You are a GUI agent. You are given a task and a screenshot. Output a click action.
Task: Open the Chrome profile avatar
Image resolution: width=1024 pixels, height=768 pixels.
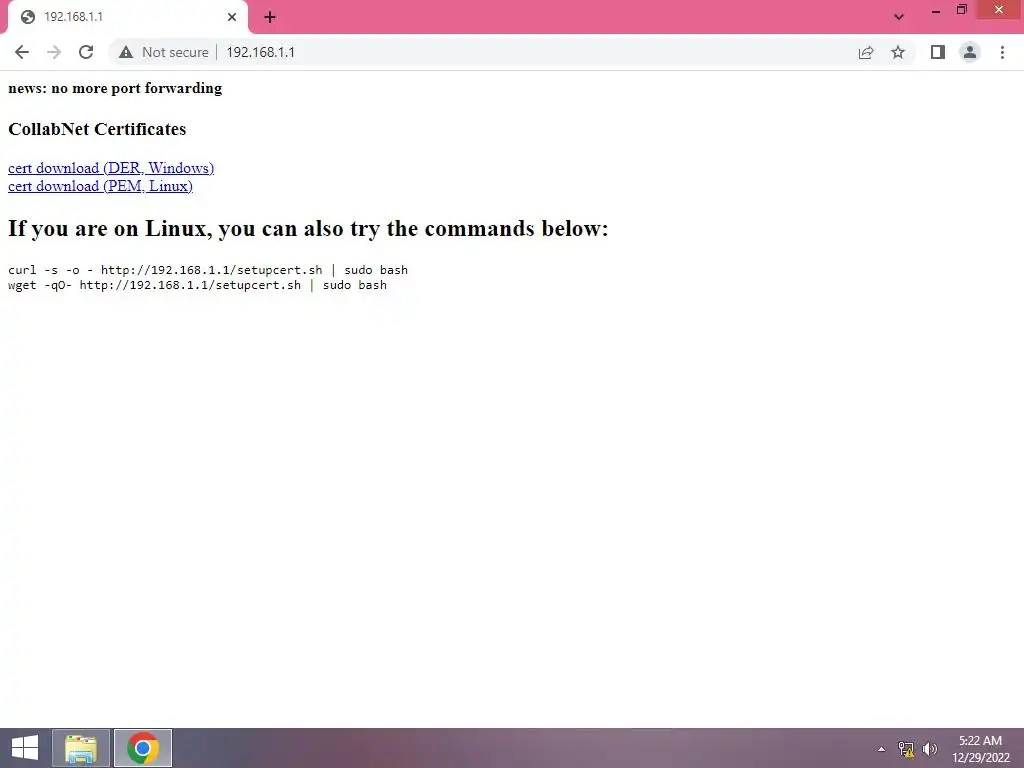pos(970,52)
